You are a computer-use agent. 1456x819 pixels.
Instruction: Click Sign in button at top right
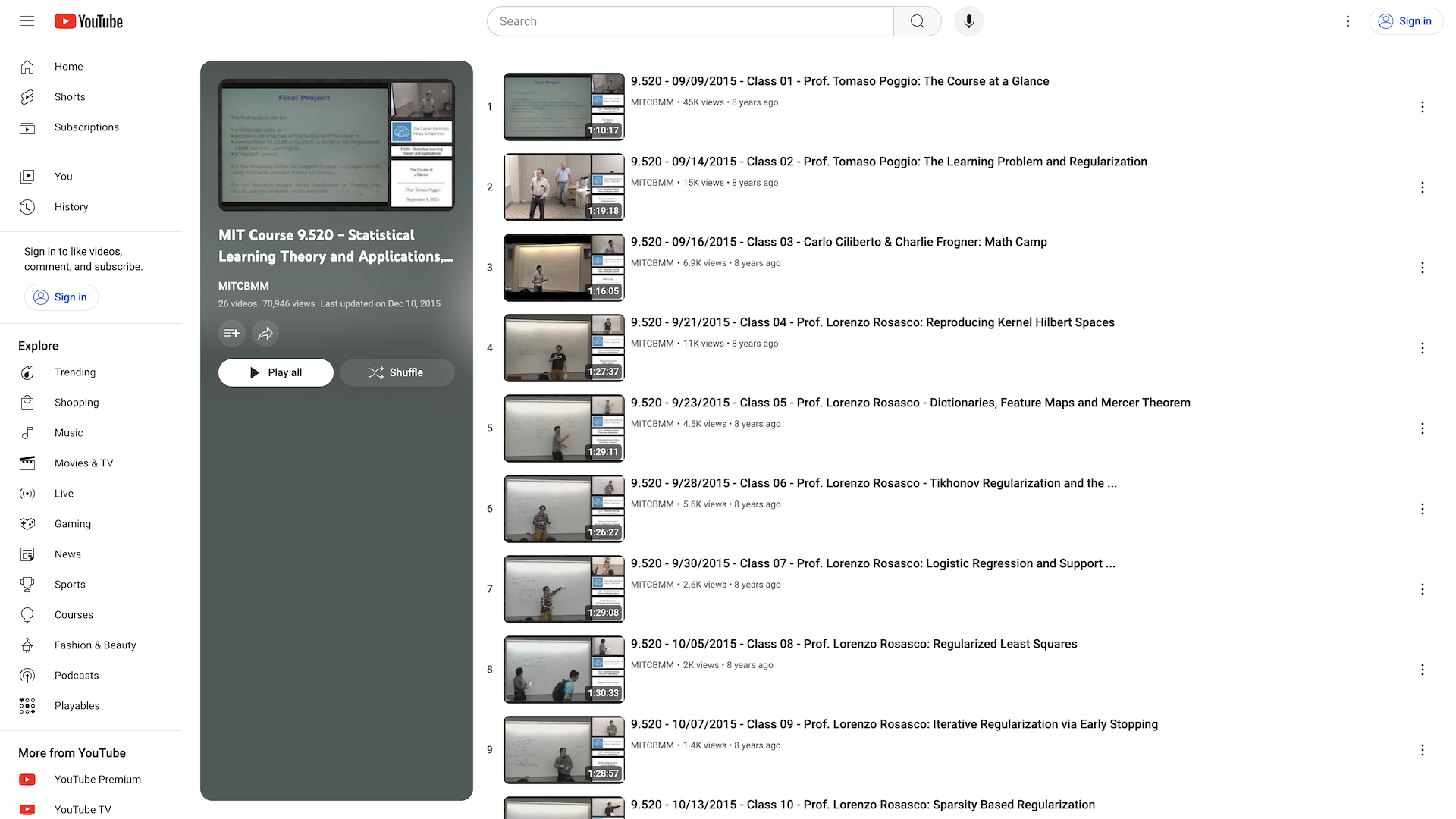pos(1406,21)
